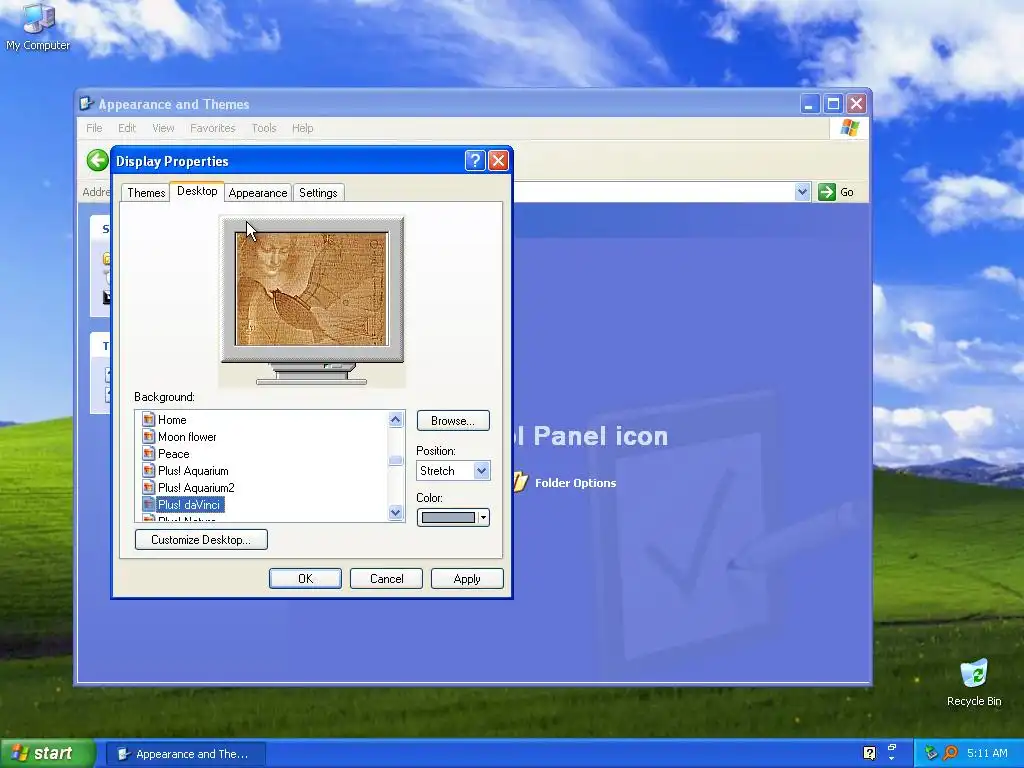Image resolution: width=1024 pixels, height=768 pixels.
Task: Click the Moon flower wallpaper file icon
Action: coord(149,436)
